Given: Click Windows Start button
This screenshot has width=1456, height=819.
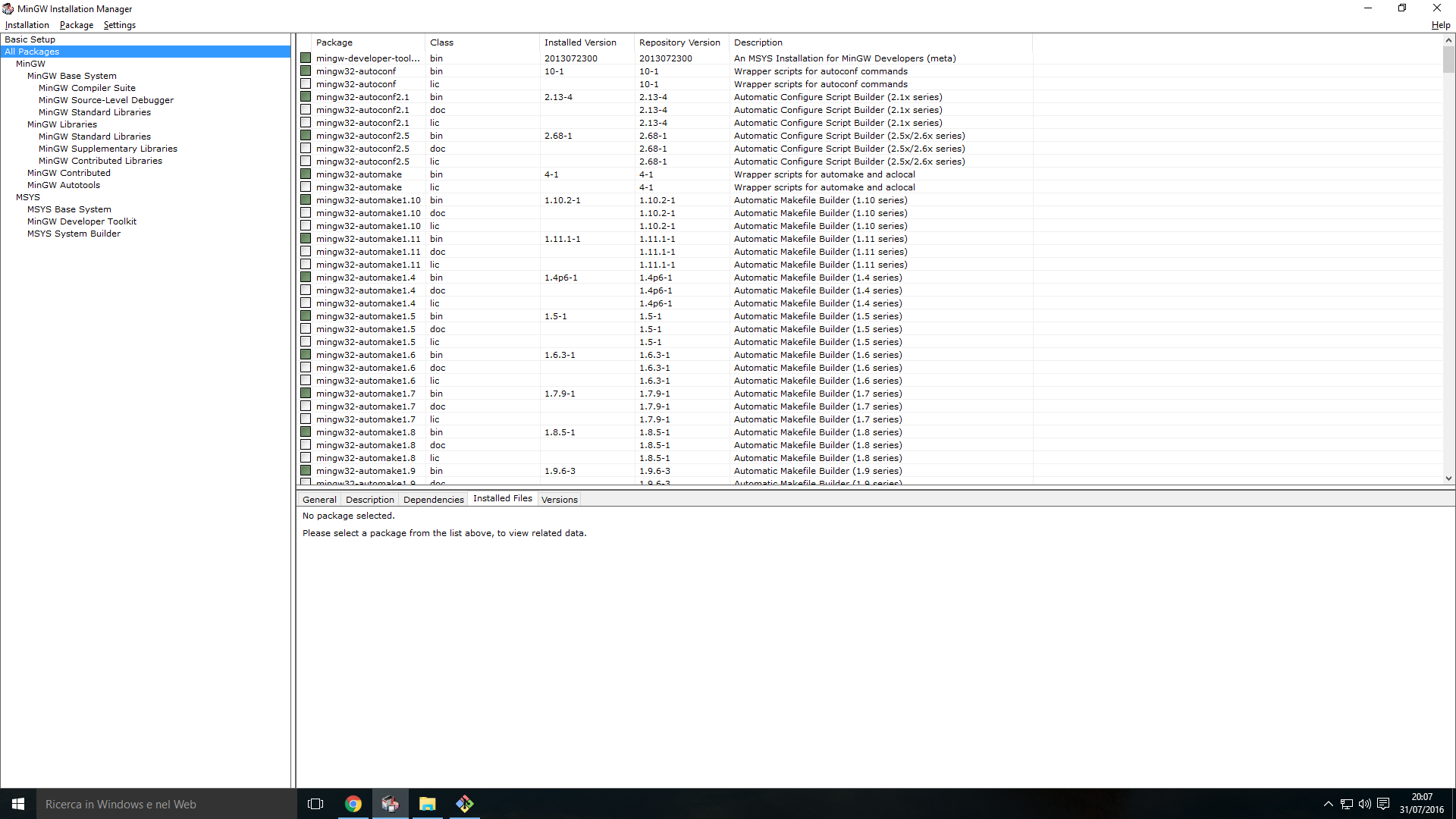Looking at the screenshot, I should tap(18, 804).
